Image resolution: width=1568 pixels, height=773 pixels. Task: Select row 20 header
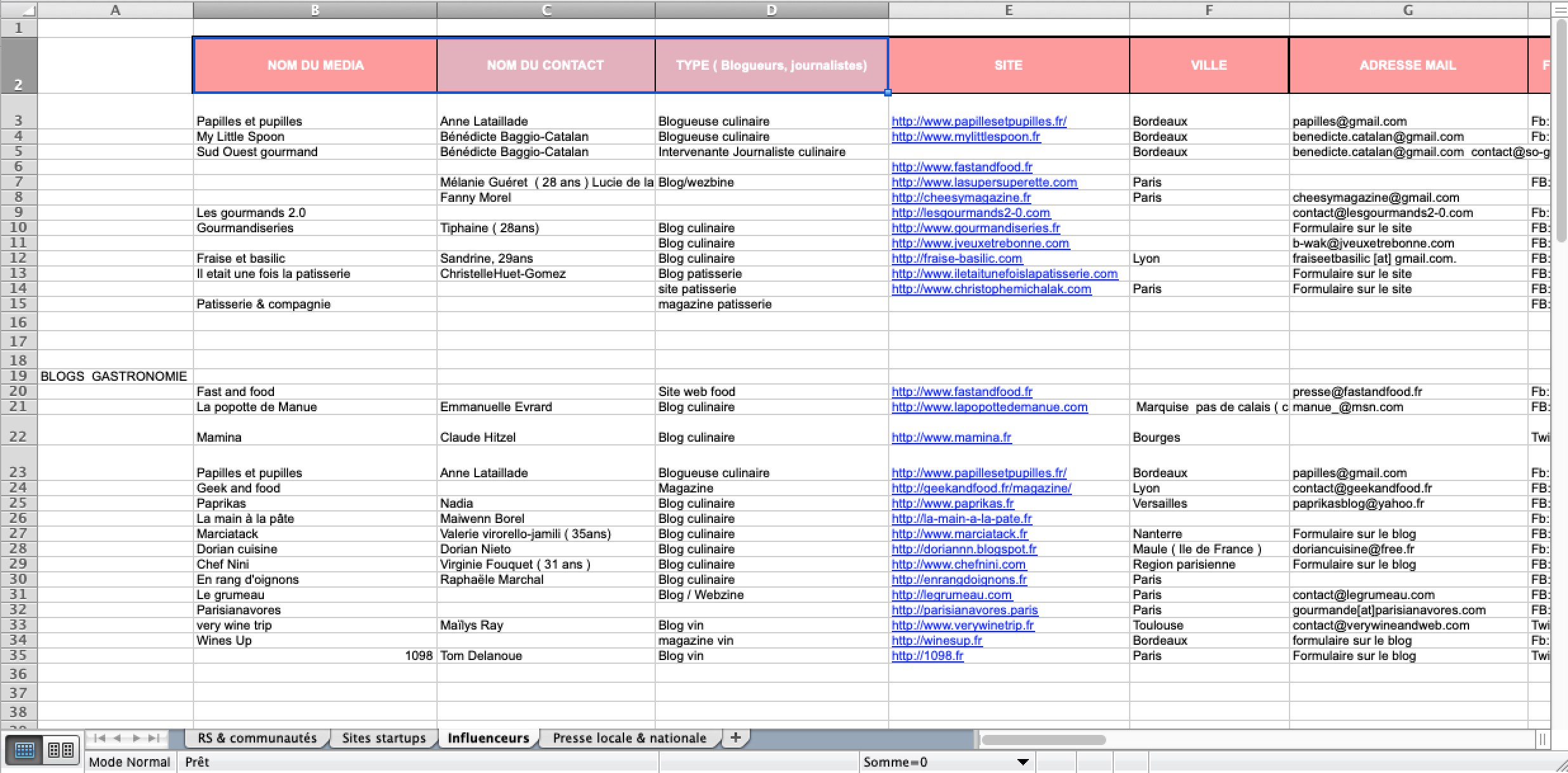click(x=19, y=391)
